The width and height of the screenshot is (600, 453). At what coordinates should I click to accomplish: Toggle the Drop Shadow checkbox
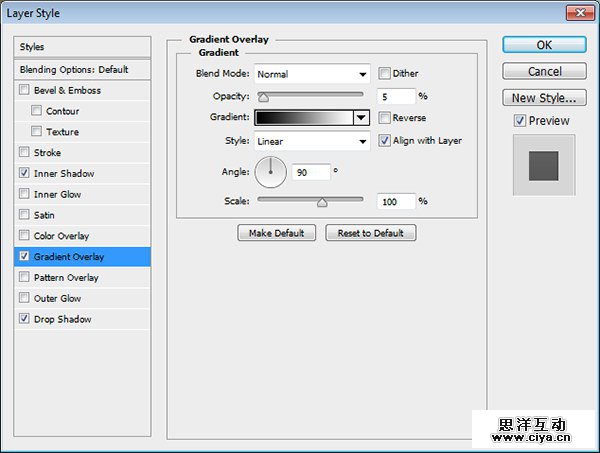(x=24, y=319)
